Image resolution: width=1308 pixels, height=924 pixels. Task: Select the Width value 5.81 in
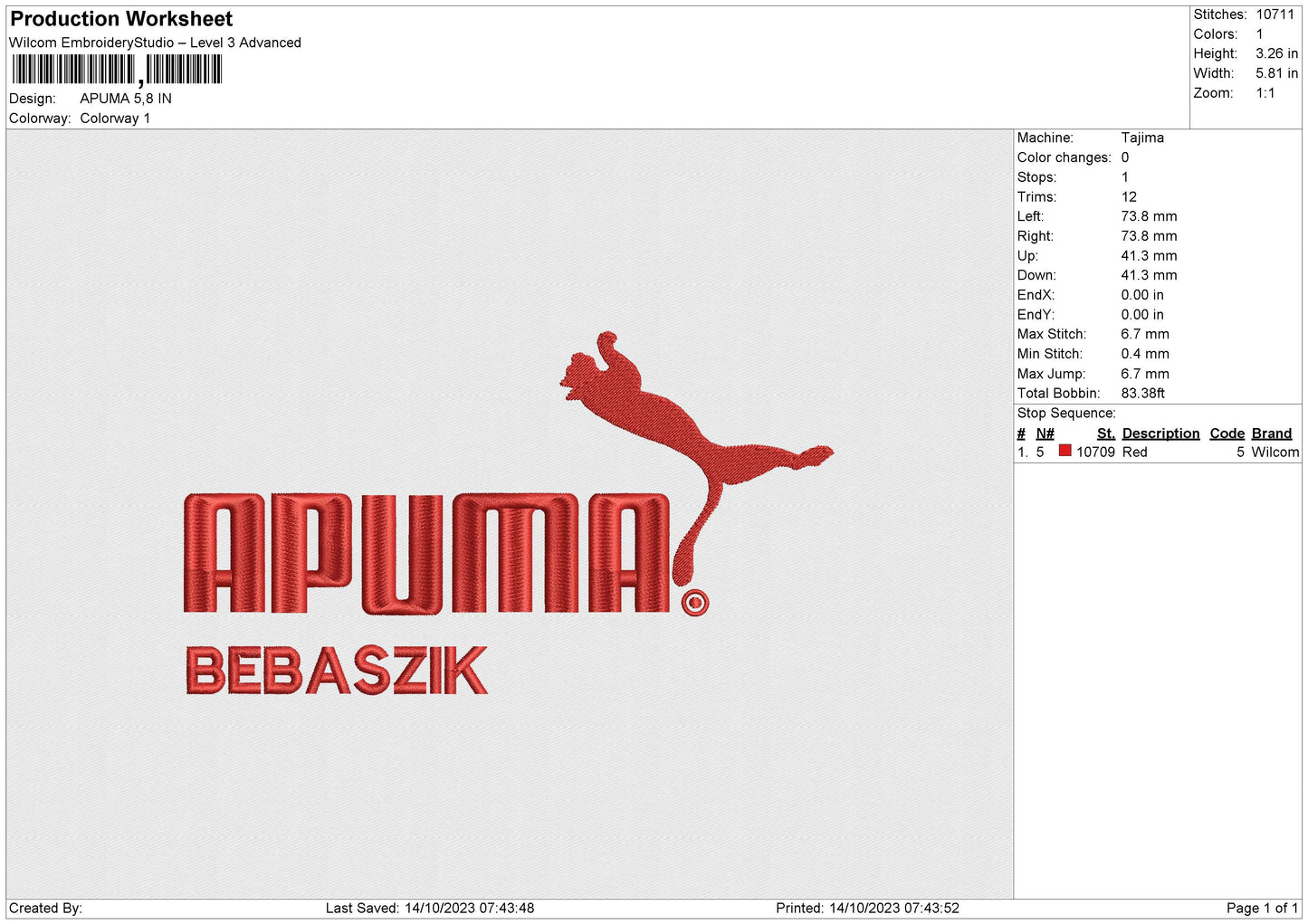(1276, 73)
